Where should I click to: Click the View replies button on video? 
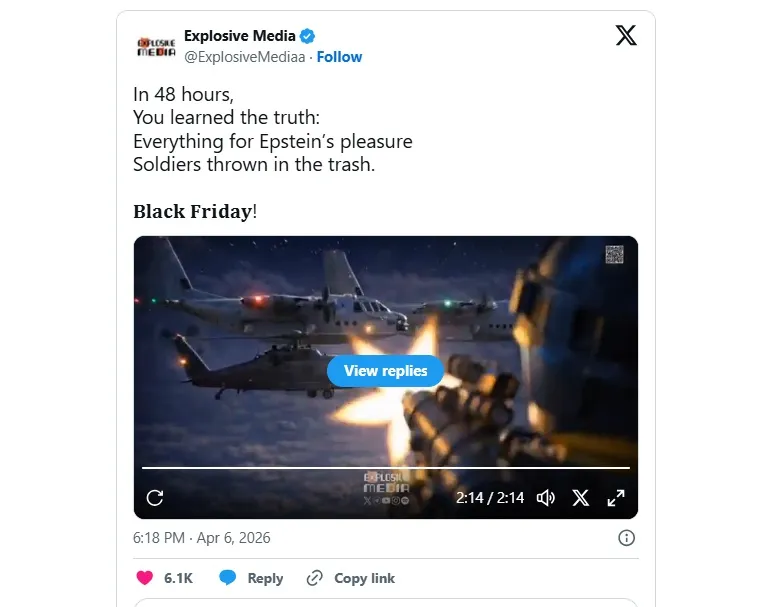pos(385,371)
